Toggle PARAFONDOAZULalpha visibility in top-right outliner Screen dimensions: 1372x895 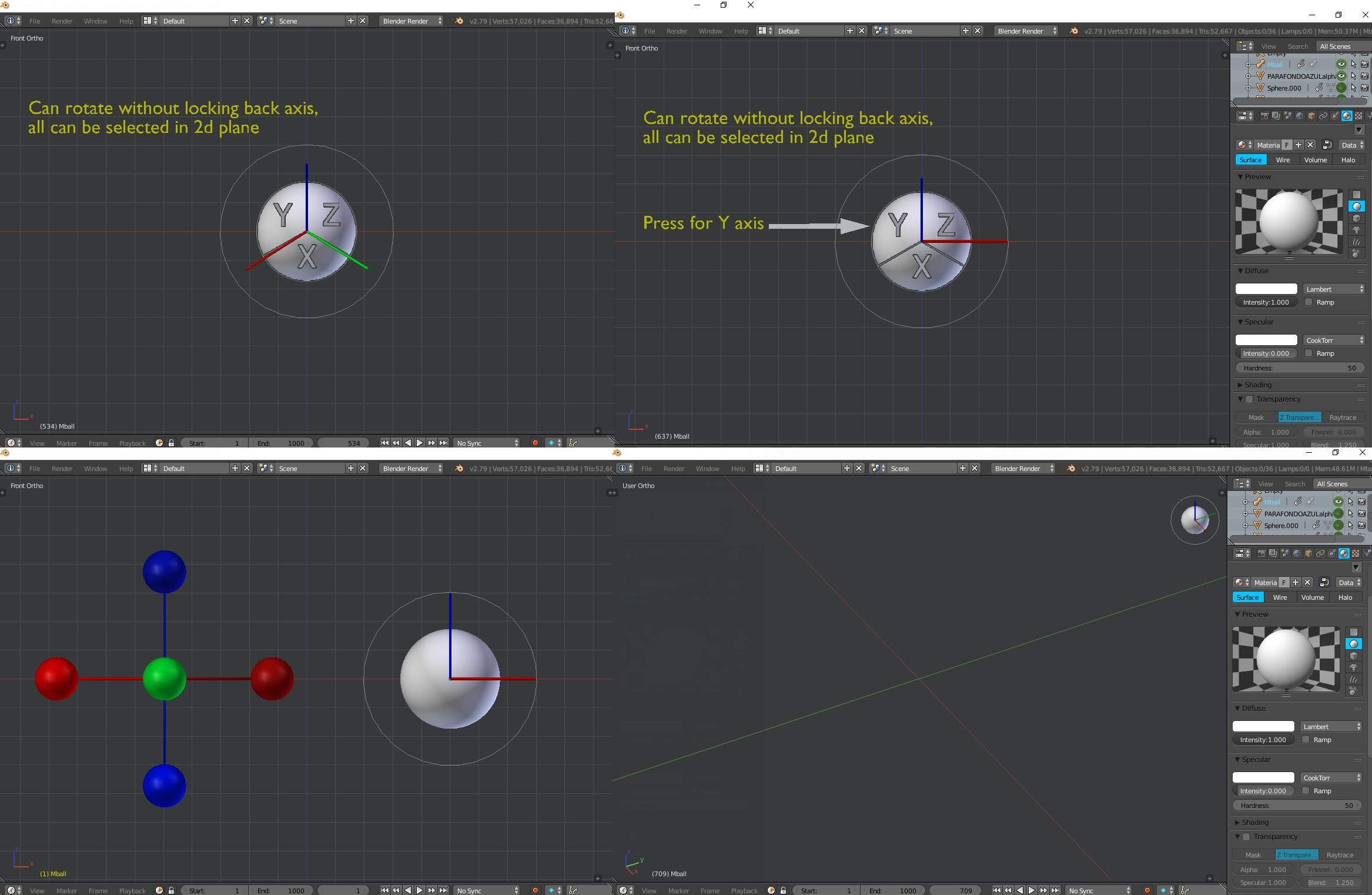1341,76
